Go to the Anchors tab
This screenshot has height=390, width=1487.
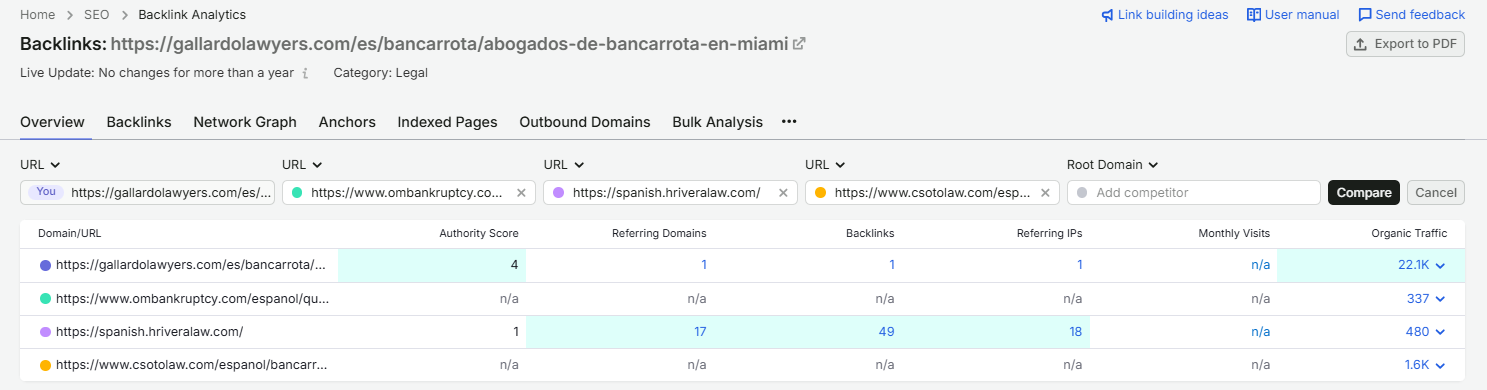[x=347, y=122]
